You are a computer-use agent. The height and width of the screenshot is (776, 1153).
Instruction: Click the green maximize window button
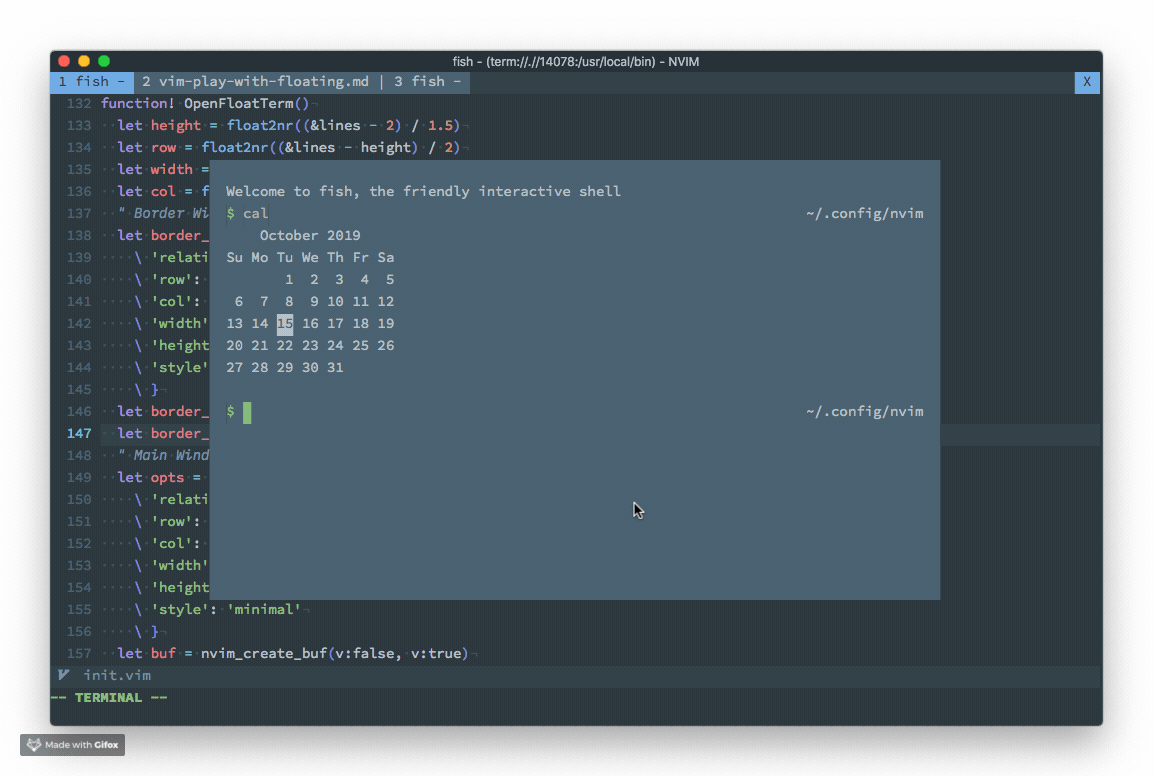coord(104,61)
